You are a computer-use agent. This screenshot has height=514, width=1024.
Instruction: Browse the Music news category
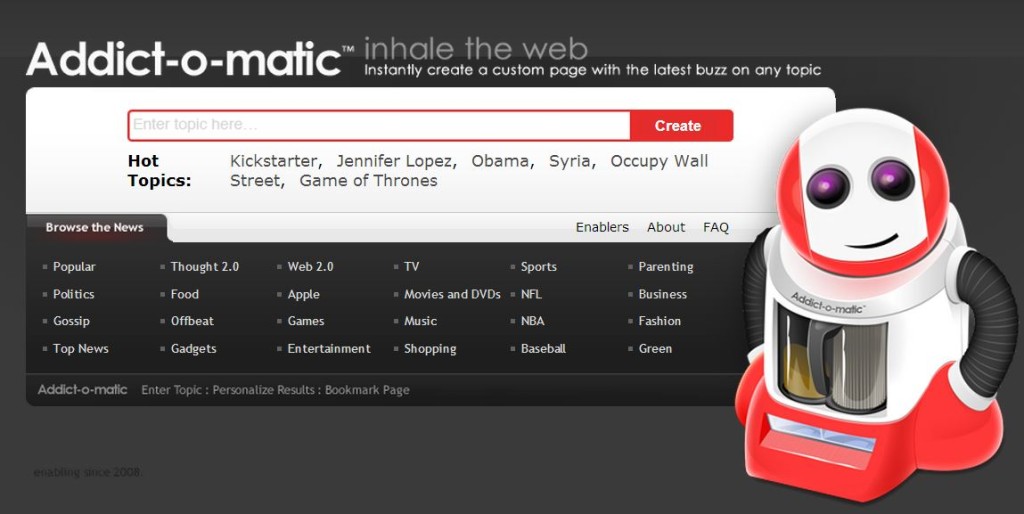click(x=421, y=321)
